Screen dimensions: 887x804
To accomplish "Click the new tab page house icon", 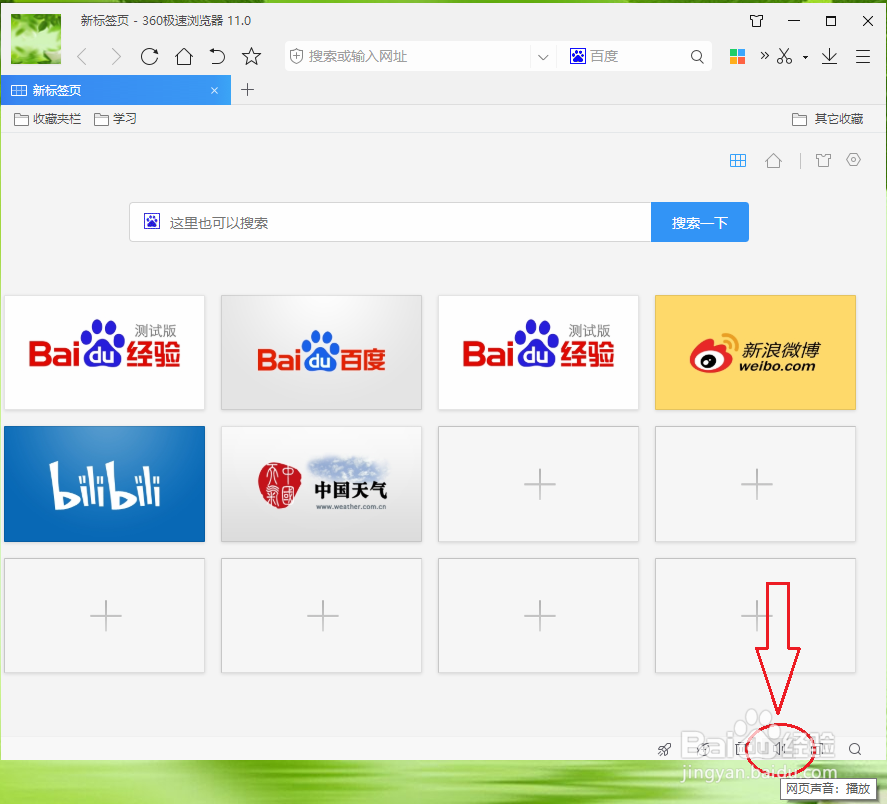I will point(773,161).
